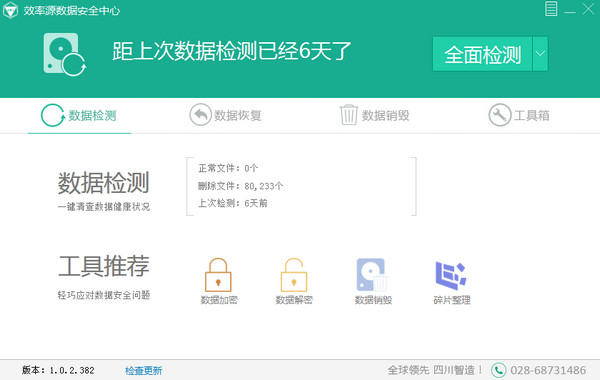
Task: Switch to the 数据检测 tab
Action: [x=79, y=115]
